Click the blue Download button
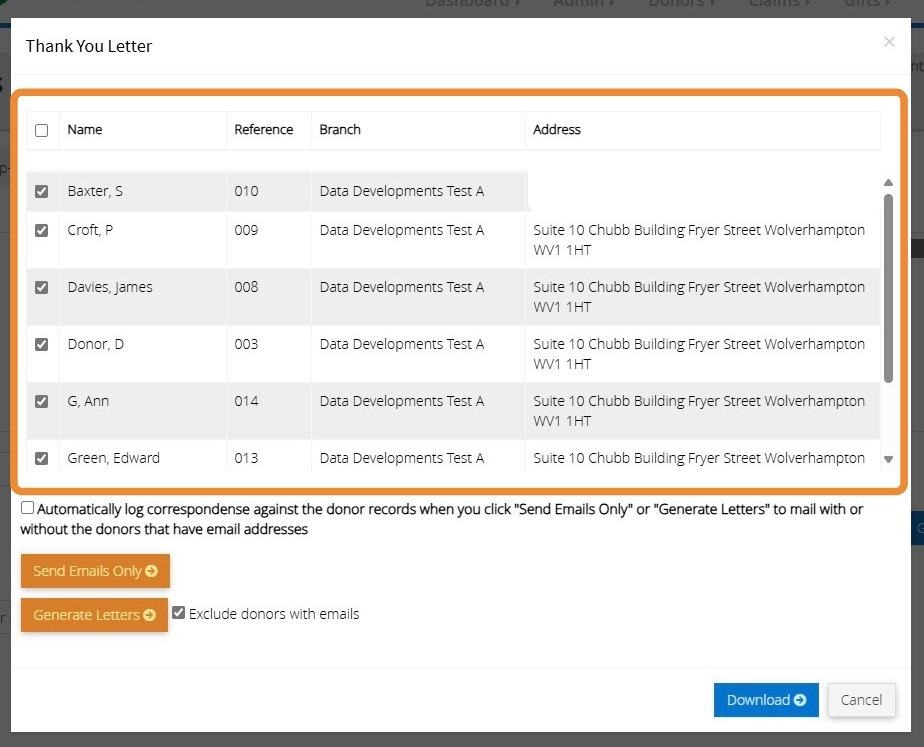This screenshot has width=924, height=747. [766, 700]
